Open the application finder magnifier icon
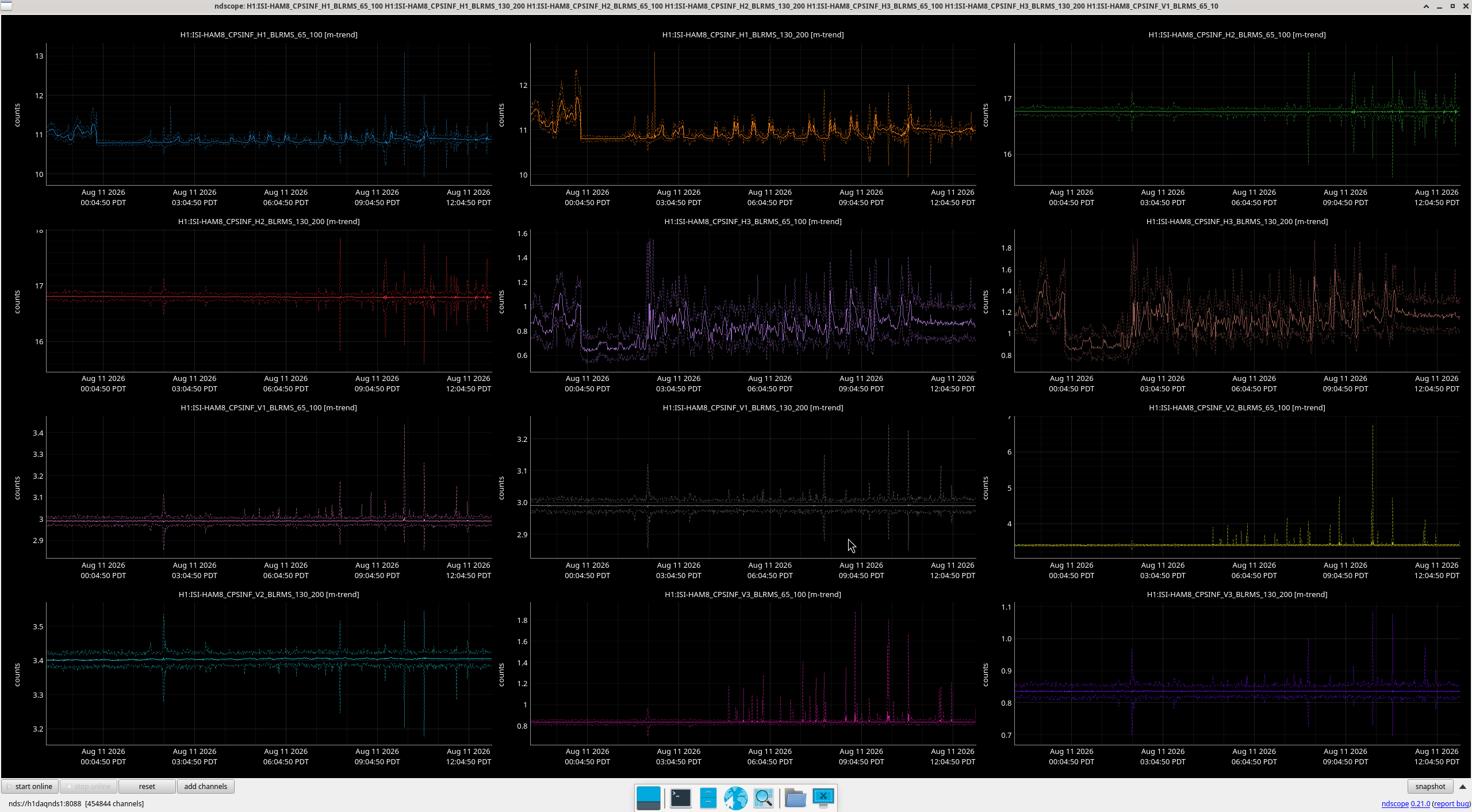The image size is (1472, 812). [x=764, y=798]
